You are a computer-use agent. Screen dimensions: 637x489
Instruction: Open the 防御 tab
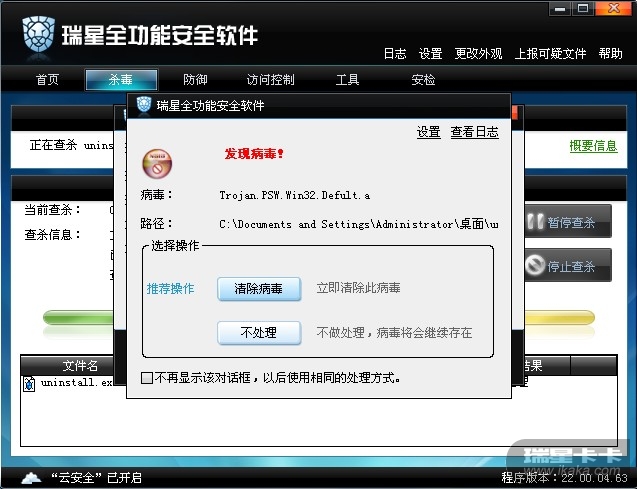click(x=195, y=80)
